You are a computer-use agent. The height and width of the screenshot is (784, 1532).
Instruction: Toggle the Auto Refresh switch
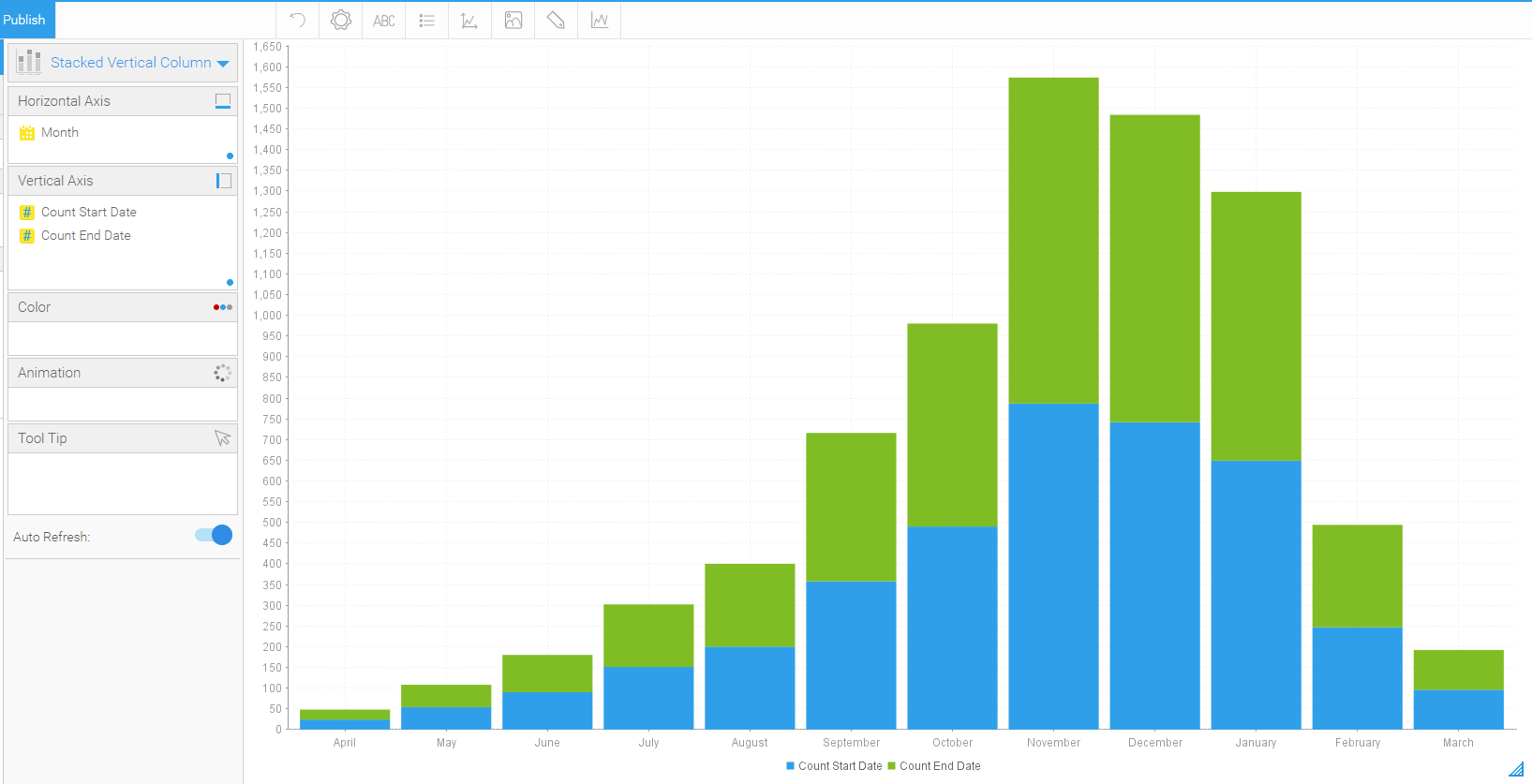point(214,535)
